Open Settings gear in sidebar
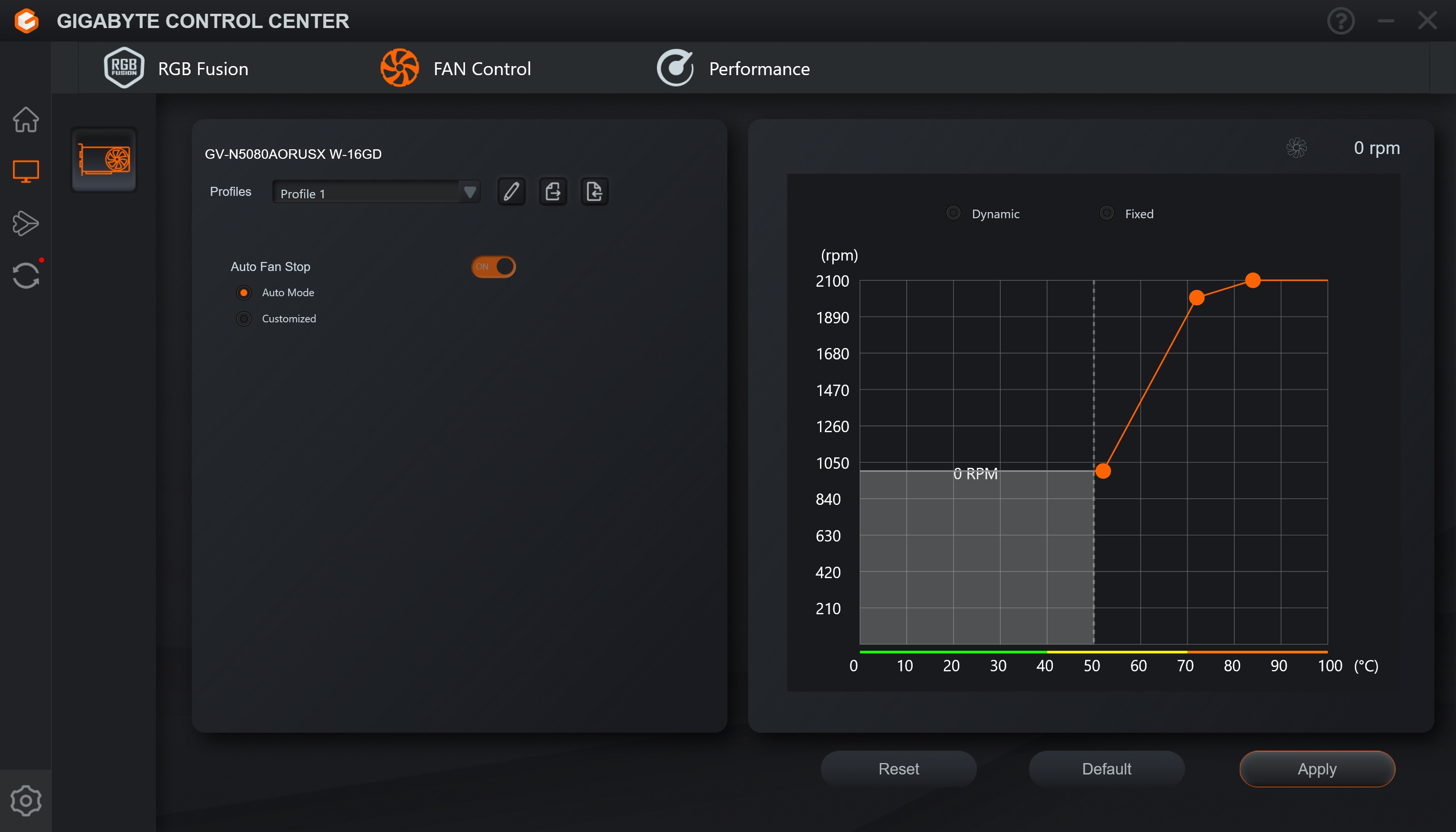The image size is (1456, 832). [x=26, y=801]
